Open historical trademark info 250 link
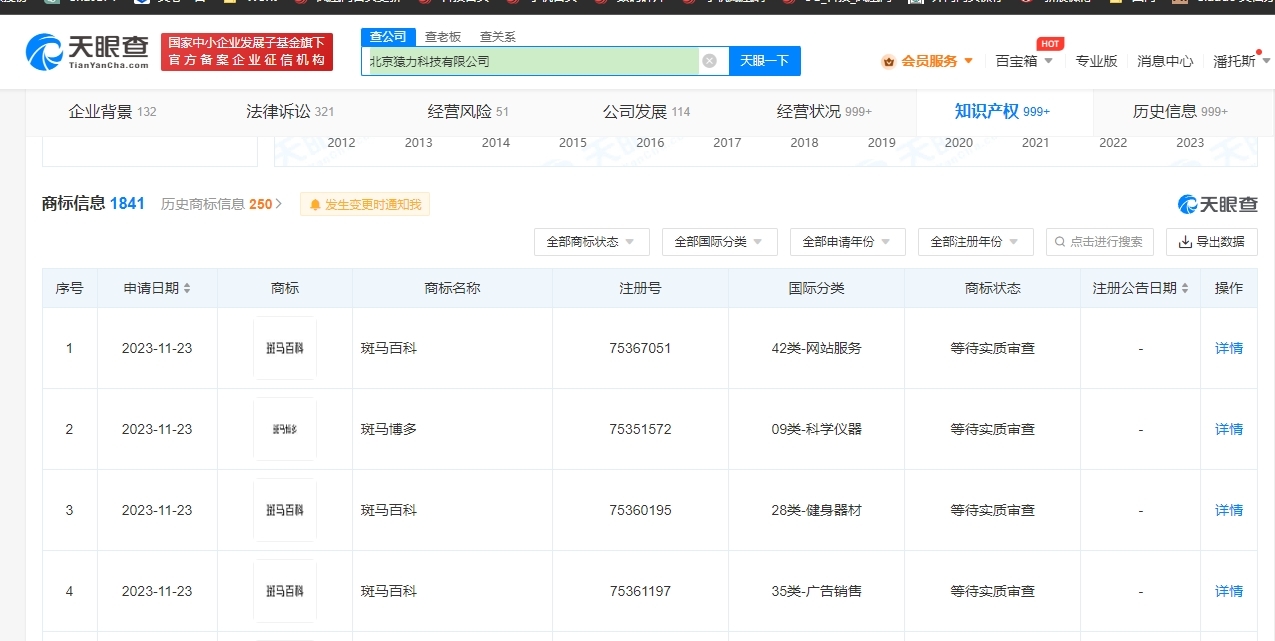The height and width of the screenshot is (641, 1275). 222,204
